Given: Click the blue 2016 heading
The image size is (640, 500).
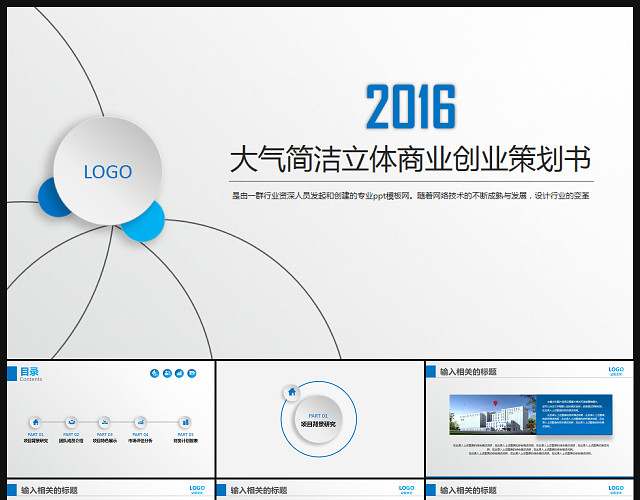Looking at the screenshot, I should (411, 107).
